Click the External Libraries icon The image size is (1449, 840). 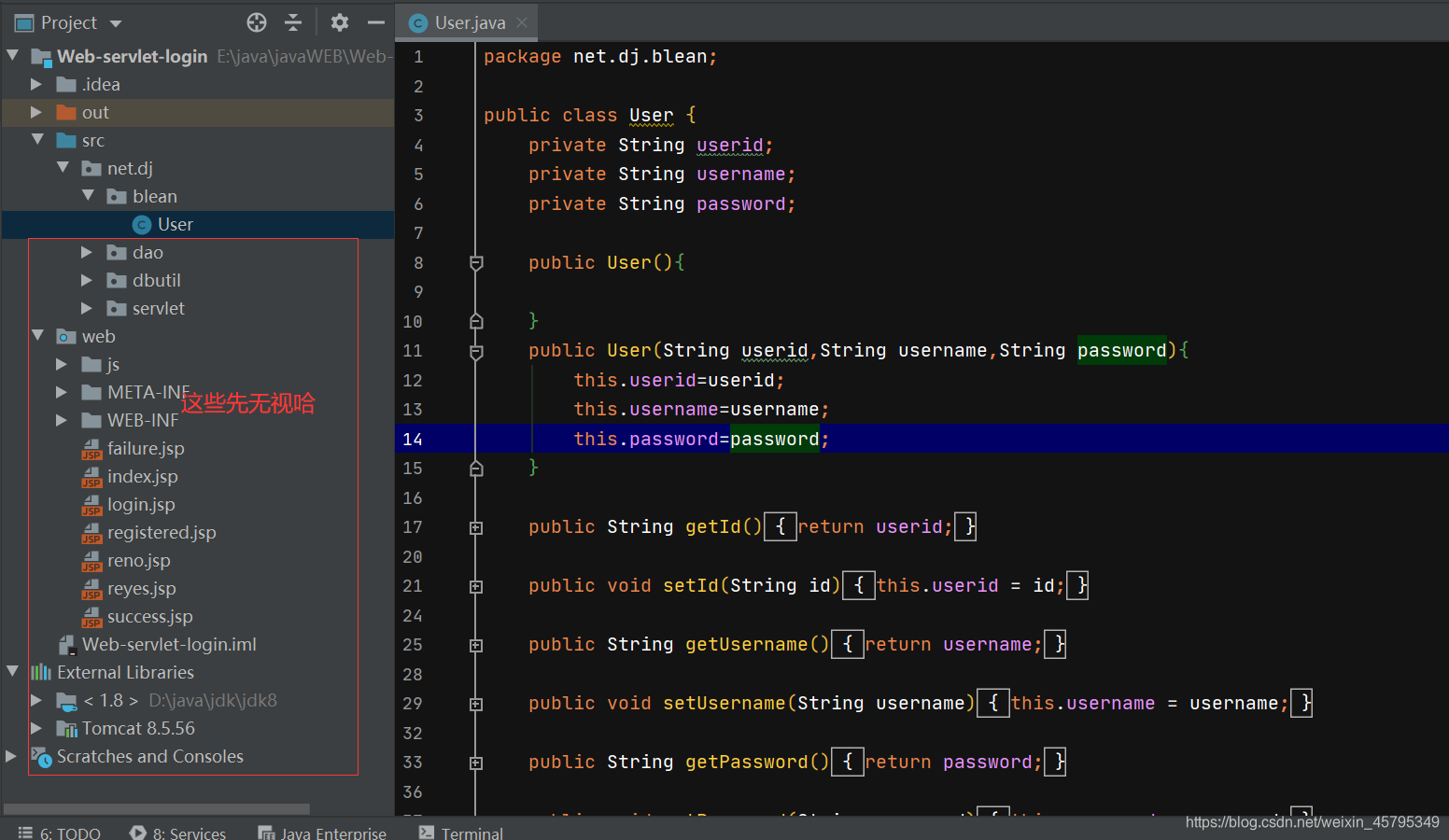coord(41,672)
